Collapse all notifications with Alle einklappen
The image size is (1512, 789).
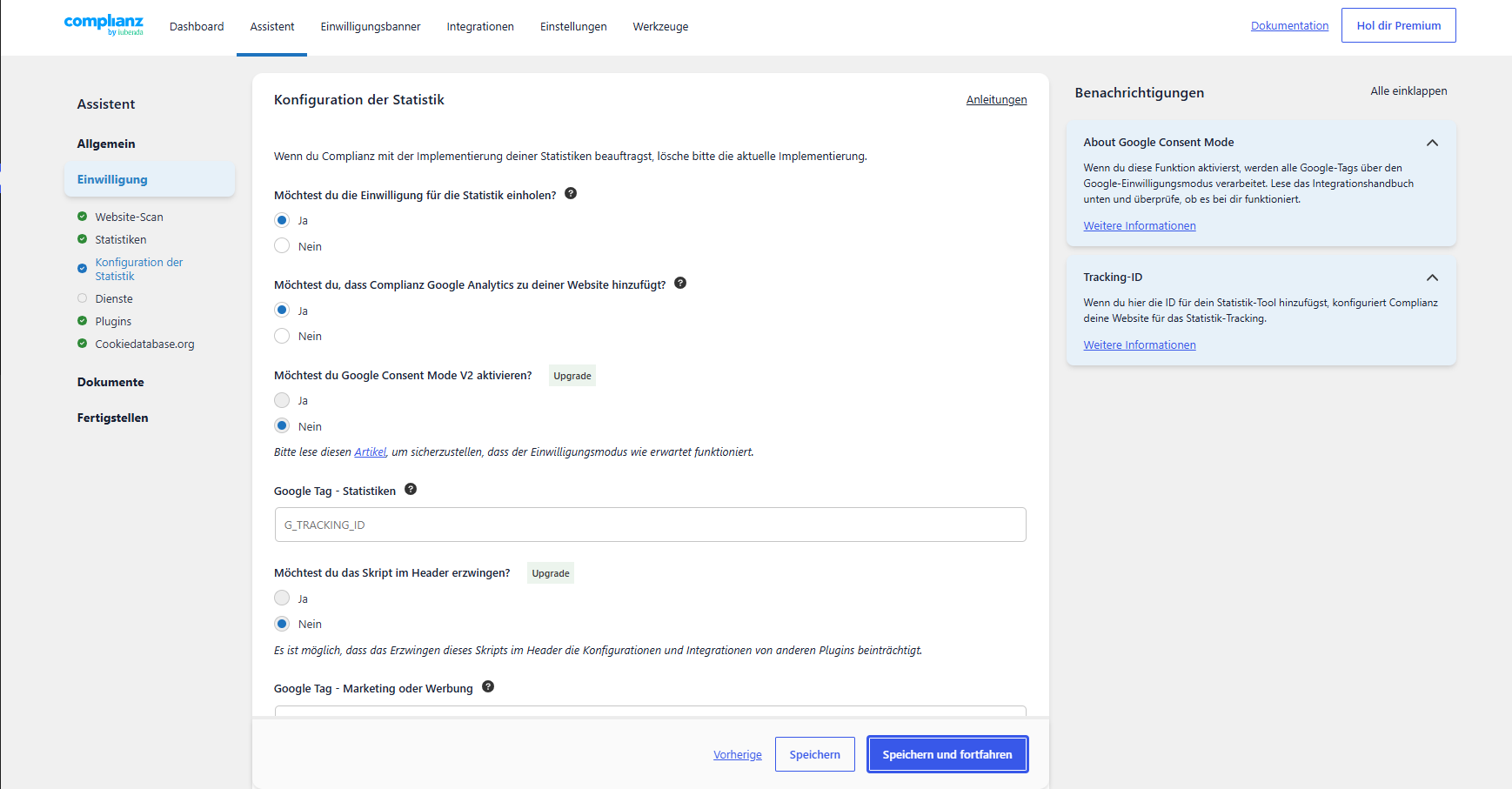click(x=1408, y=91)
